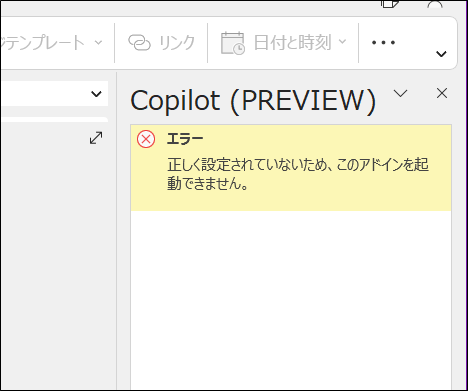The height and width of the screenshot is (391, 468).
Task: Click the 日付と時刻 calendar icon
Action: 233,43
